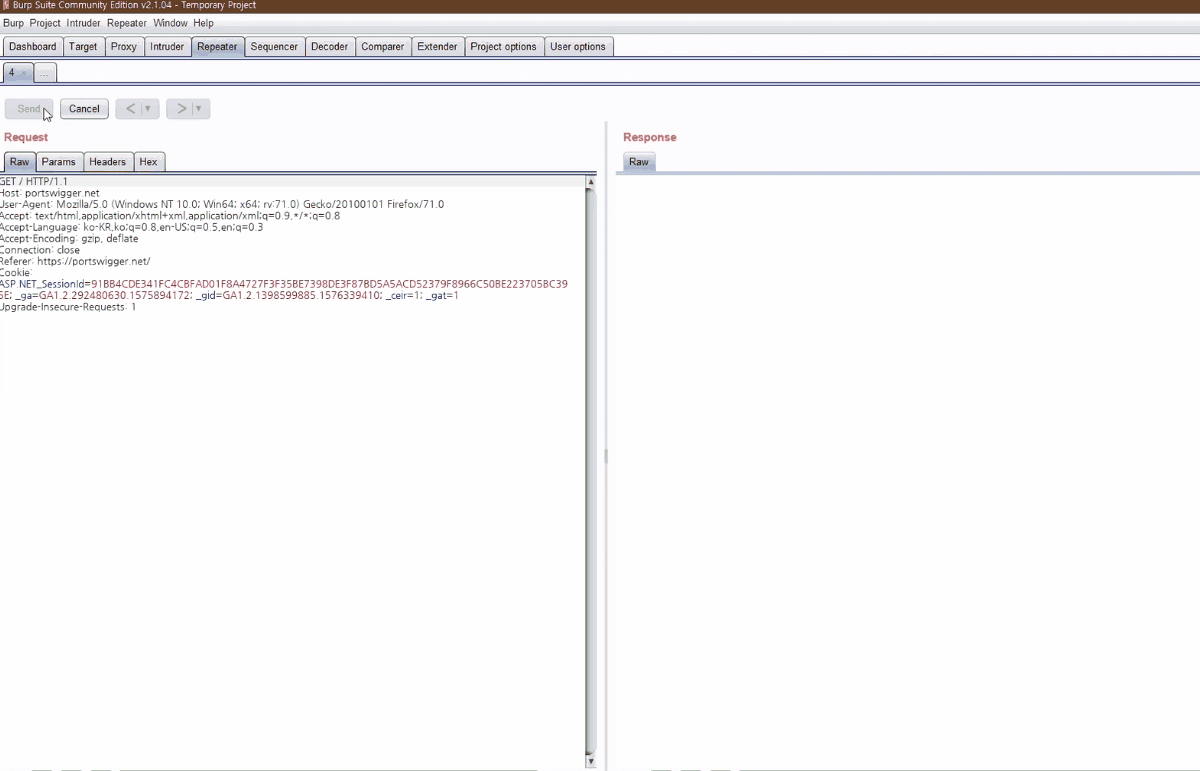
Task: Go back to previous request arrow
Action: (129, 109)
